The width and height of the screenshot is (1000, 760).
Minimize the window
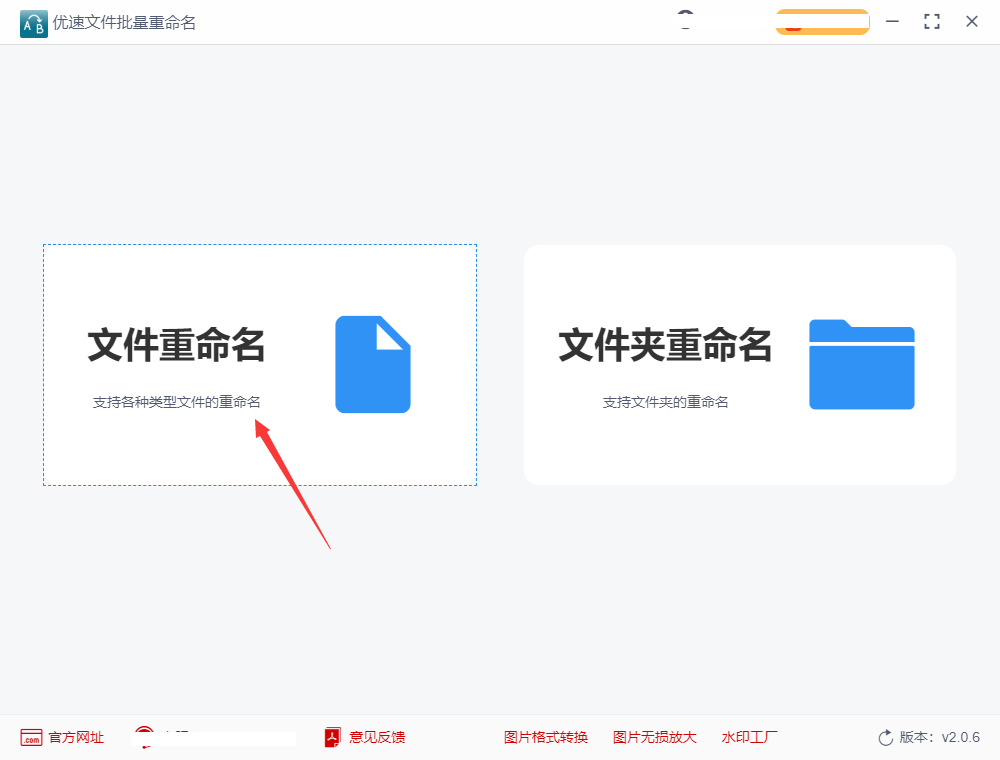point(892,22)
